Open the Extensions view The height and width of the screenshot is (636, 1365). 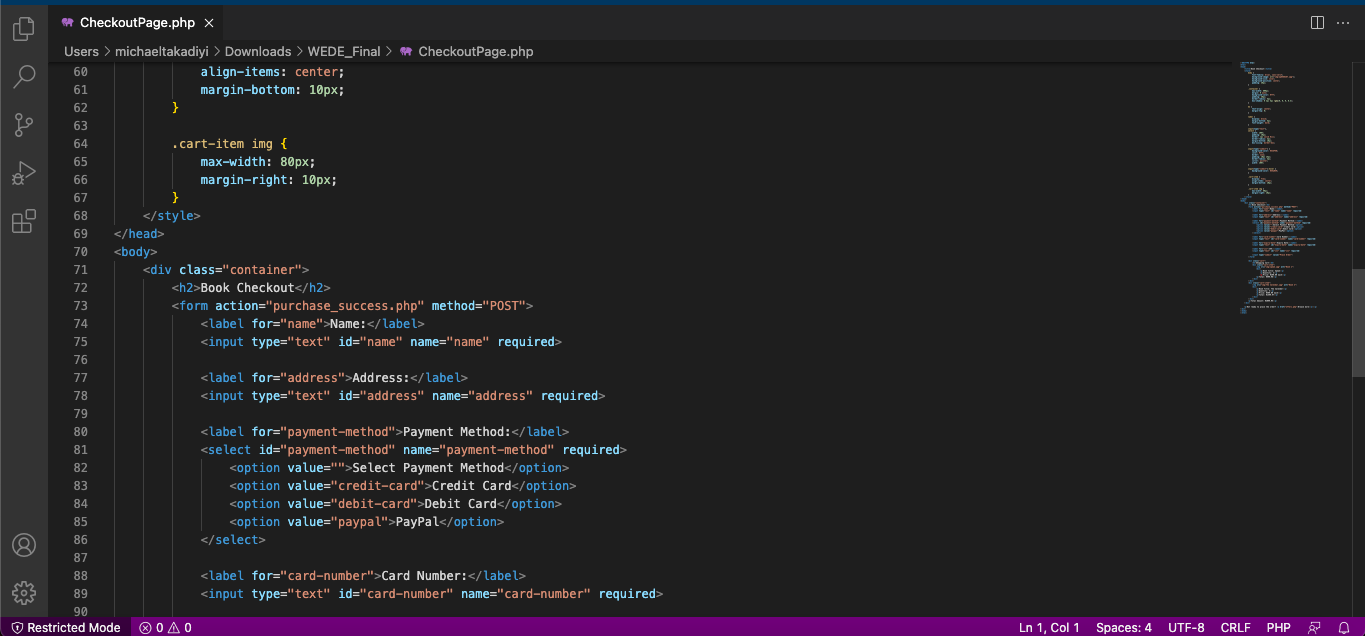click(x=24, y=221)
